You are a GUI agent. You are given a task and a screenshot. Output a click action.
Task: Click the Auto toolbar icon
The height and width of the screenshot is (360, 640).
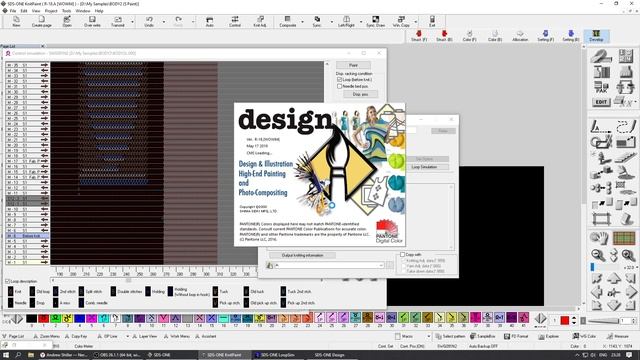click(x=209, y=21)
